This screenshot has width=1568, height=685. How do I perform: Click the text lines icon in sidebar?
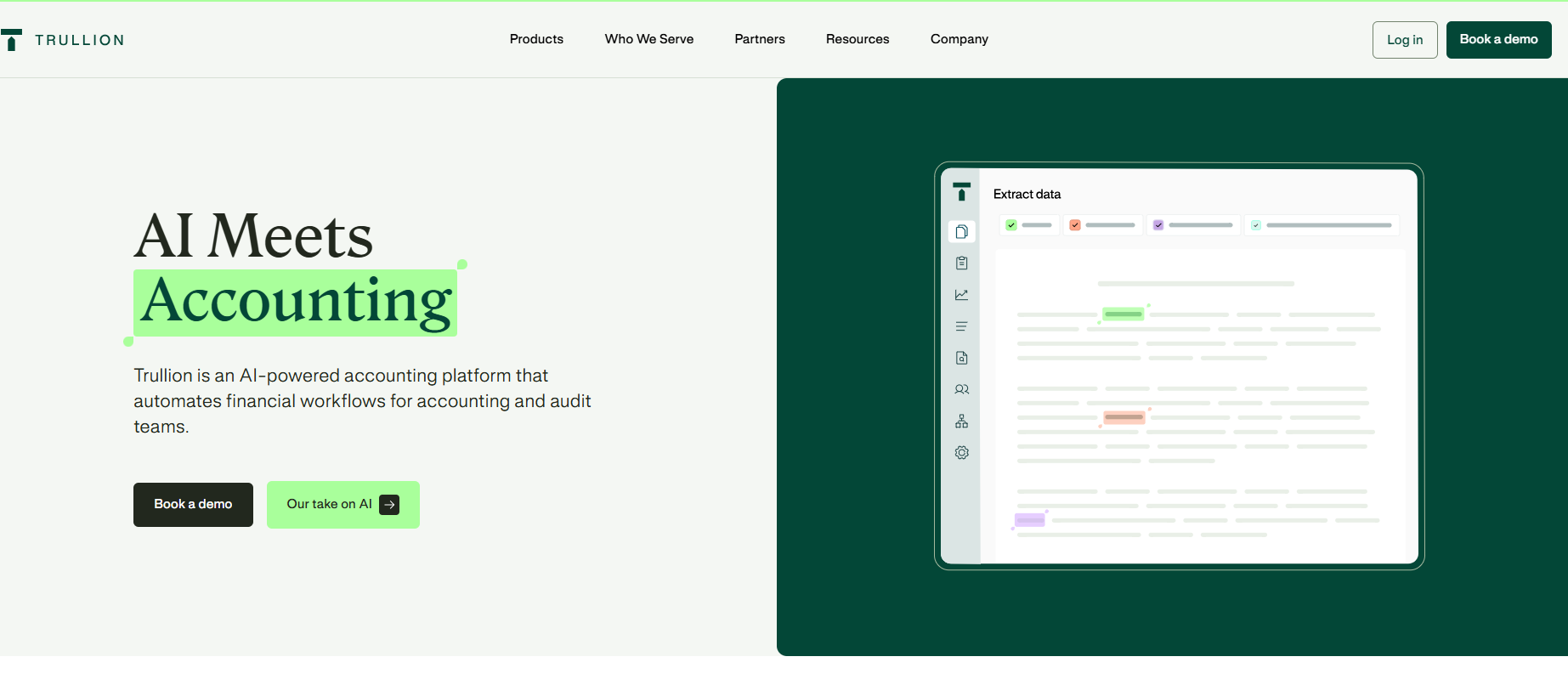[961, 326]
